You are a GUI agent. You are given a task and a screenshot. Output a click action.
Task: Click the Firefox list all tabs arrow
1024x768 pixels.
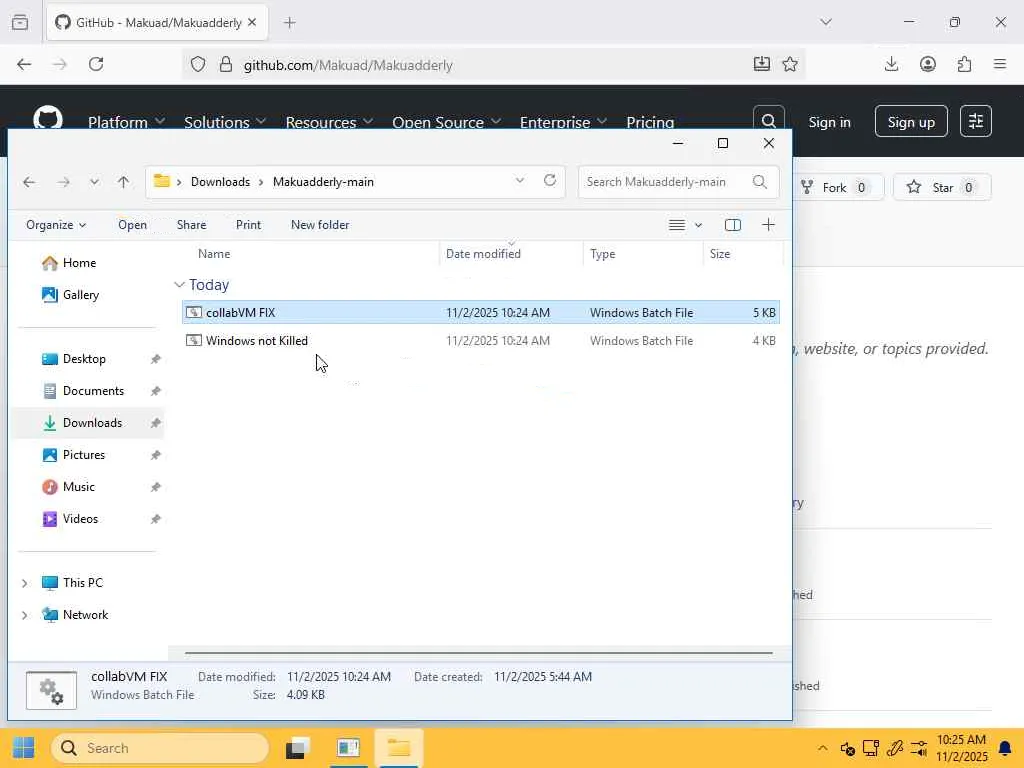coord(826,22)
